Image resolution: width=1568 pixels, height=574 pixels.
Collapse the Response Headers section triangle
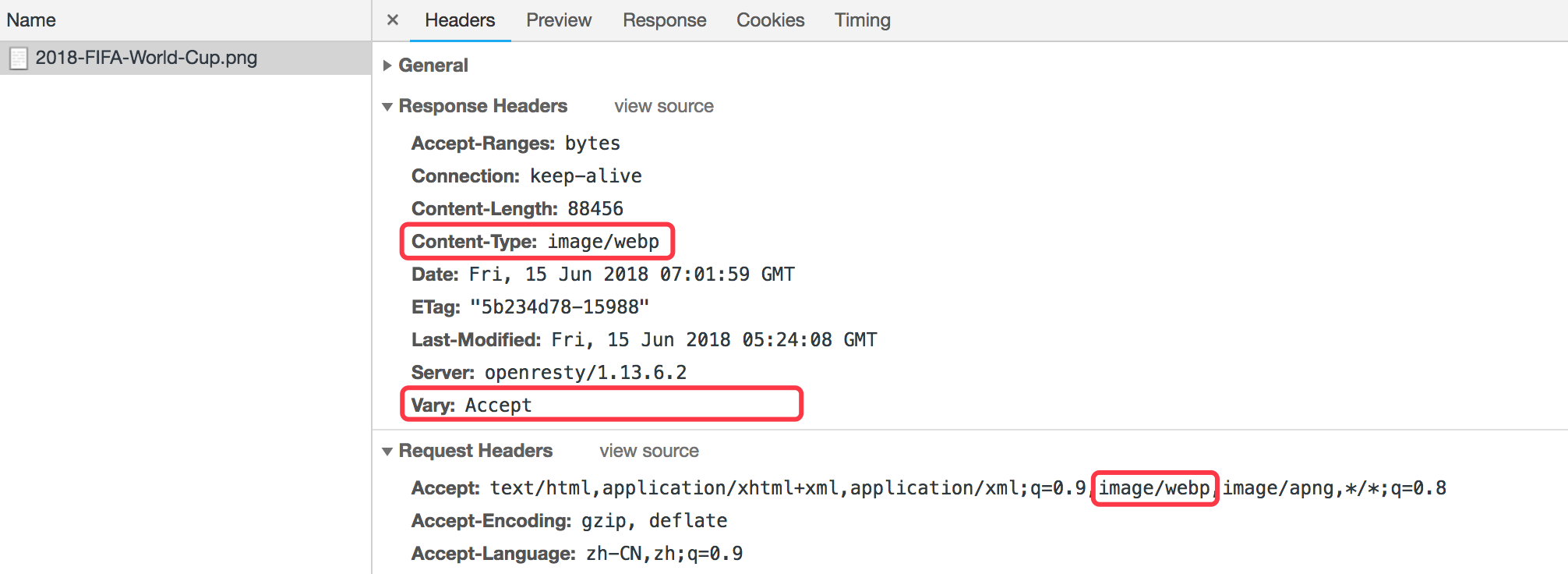coord(387,107)
